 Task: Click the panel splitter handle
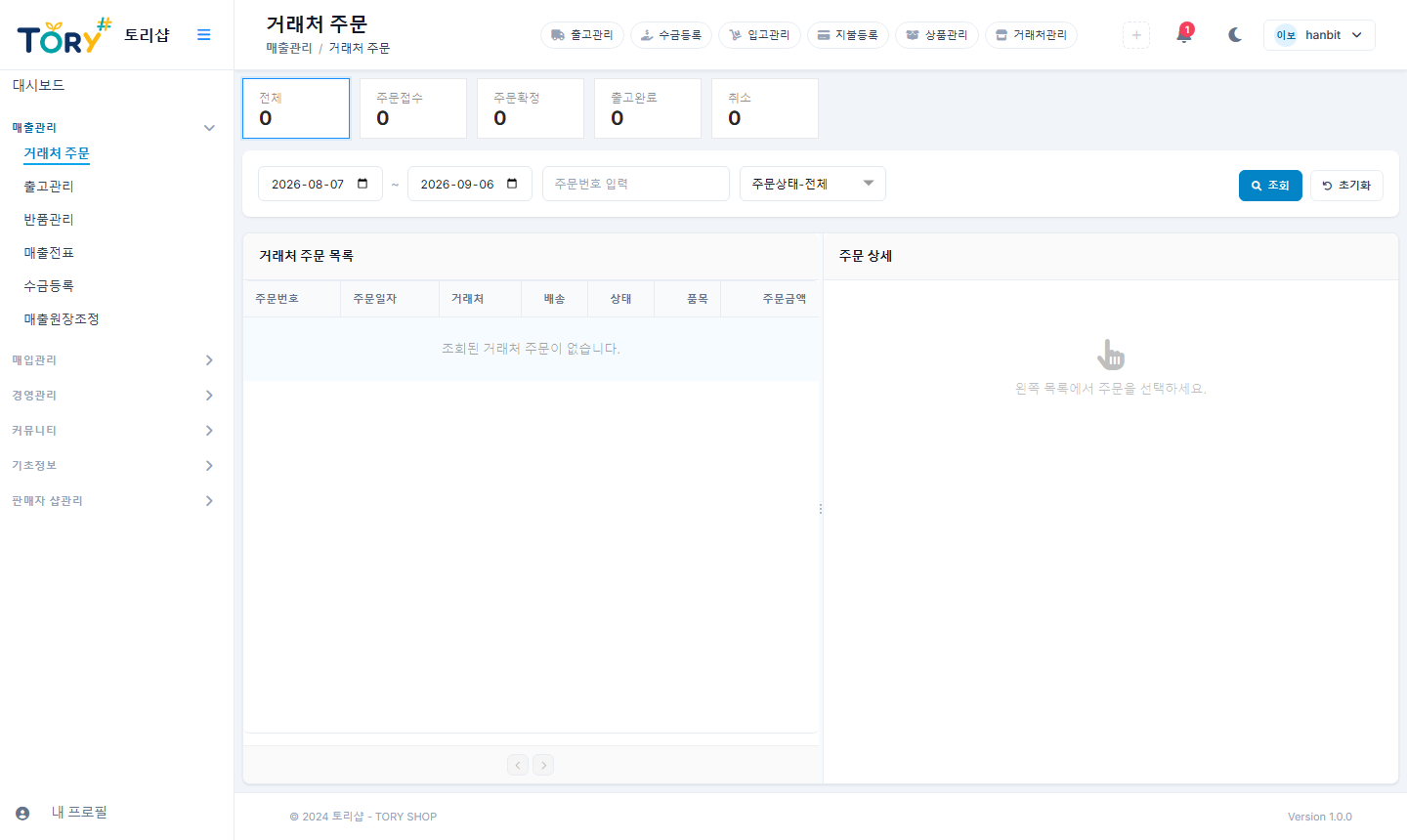point(821,509)
